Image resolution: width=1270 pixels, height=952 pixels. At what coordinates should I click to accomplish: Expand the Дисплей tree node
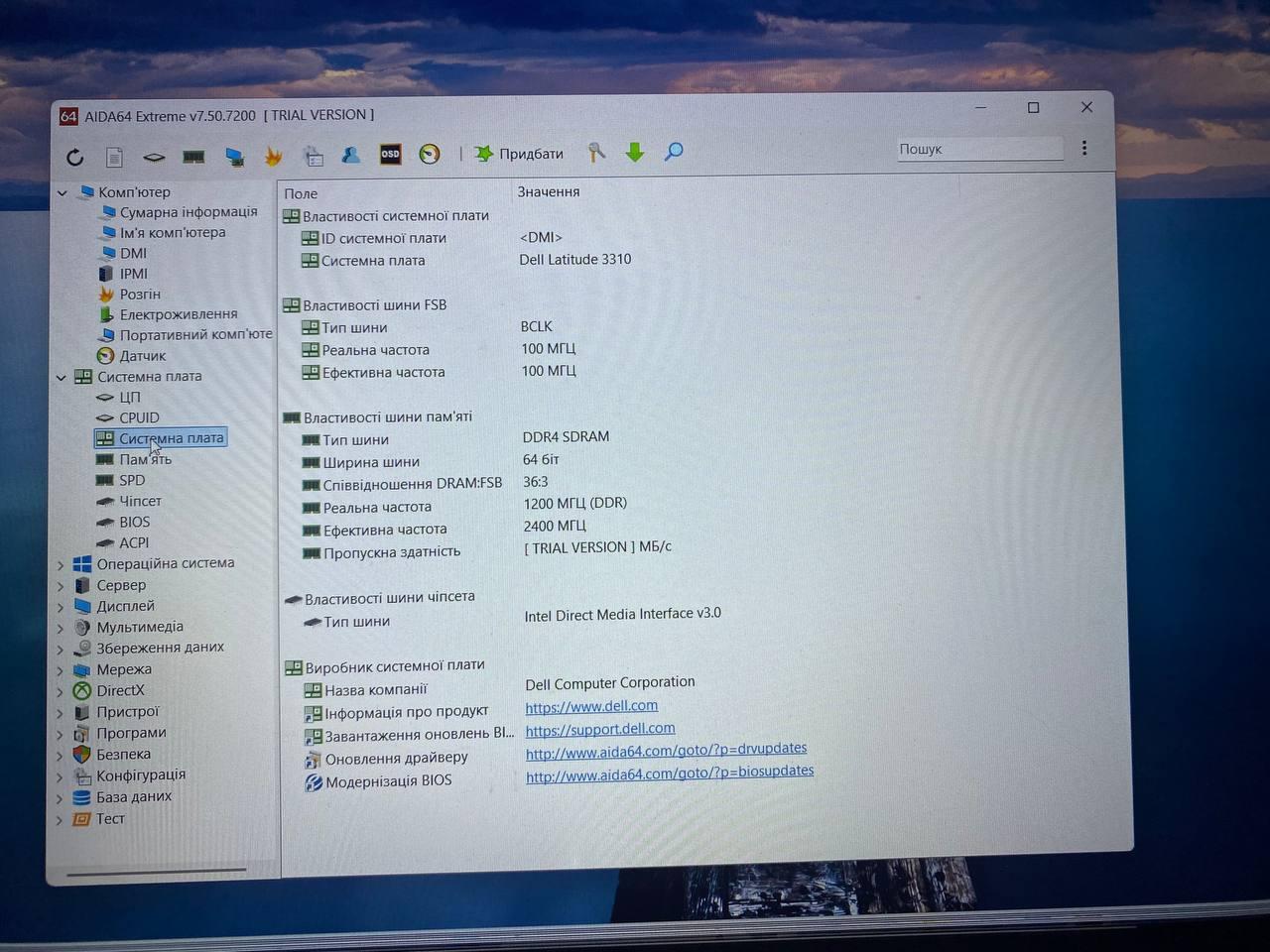[x=60, y=607]
